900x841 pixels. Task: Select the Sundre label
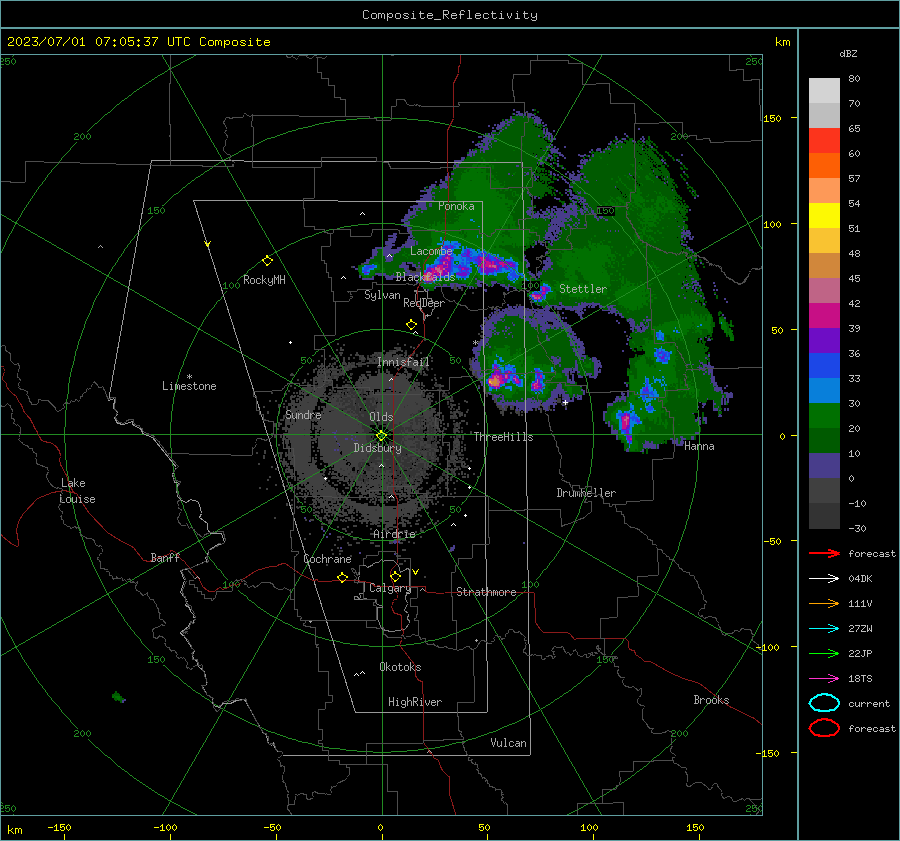pyautogui.click(x=303, y=414)
